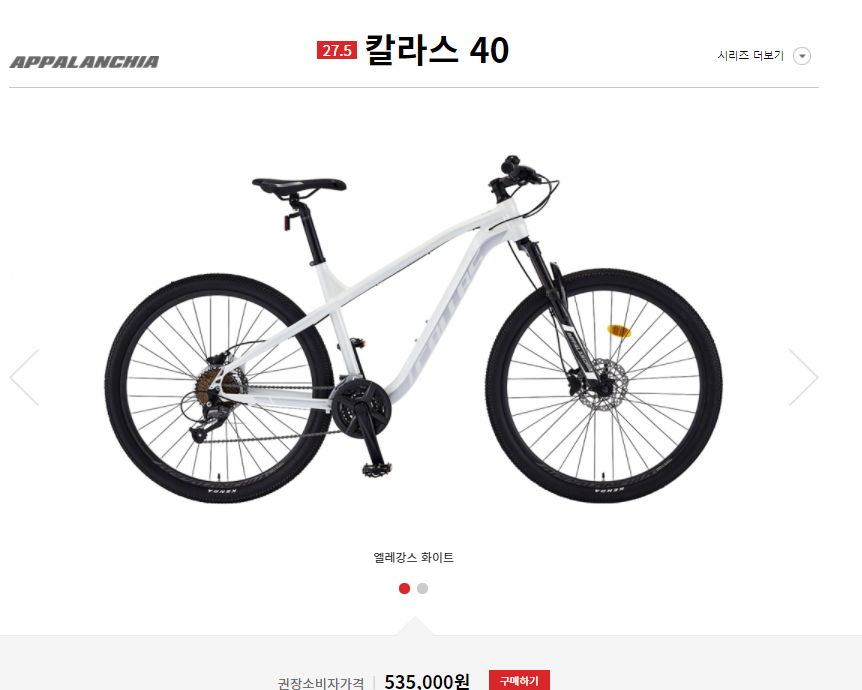Click the APPALANCHIA brand logo

click(84, 62)
